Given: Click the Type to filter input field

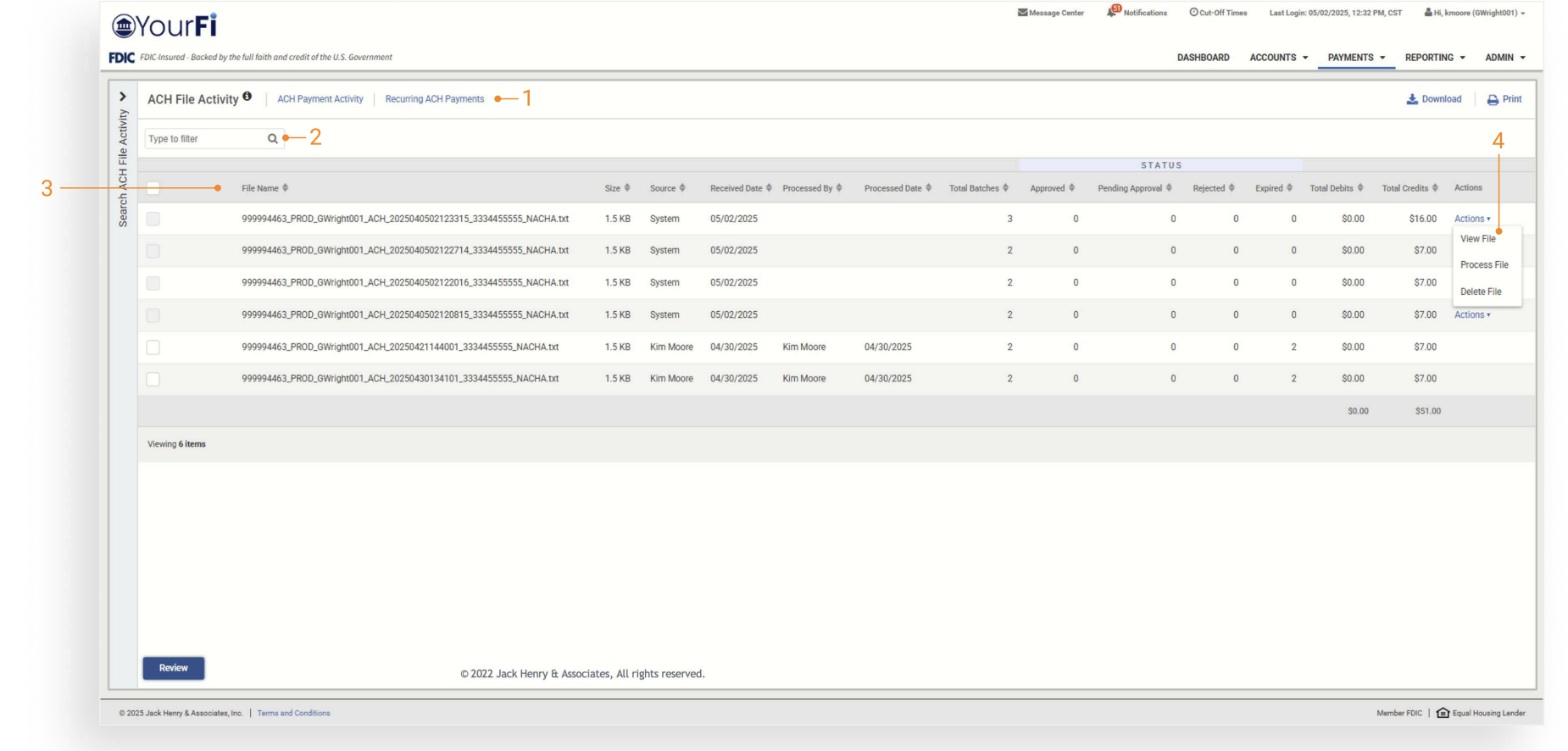Looking at the screenshot, I should 205,139.
